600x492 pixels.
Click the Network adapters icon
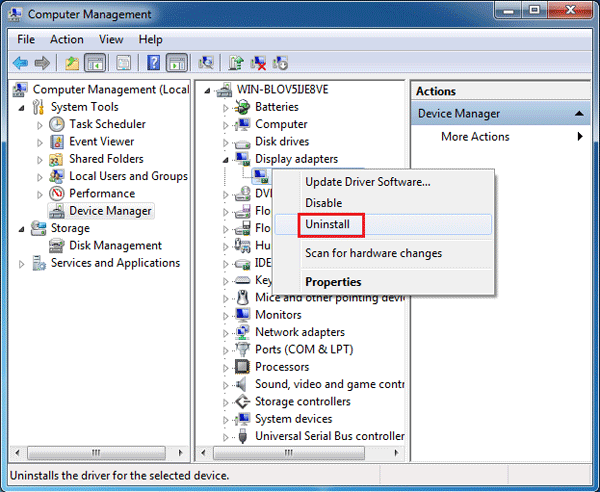pyautogui.click(x=242, y=332)
